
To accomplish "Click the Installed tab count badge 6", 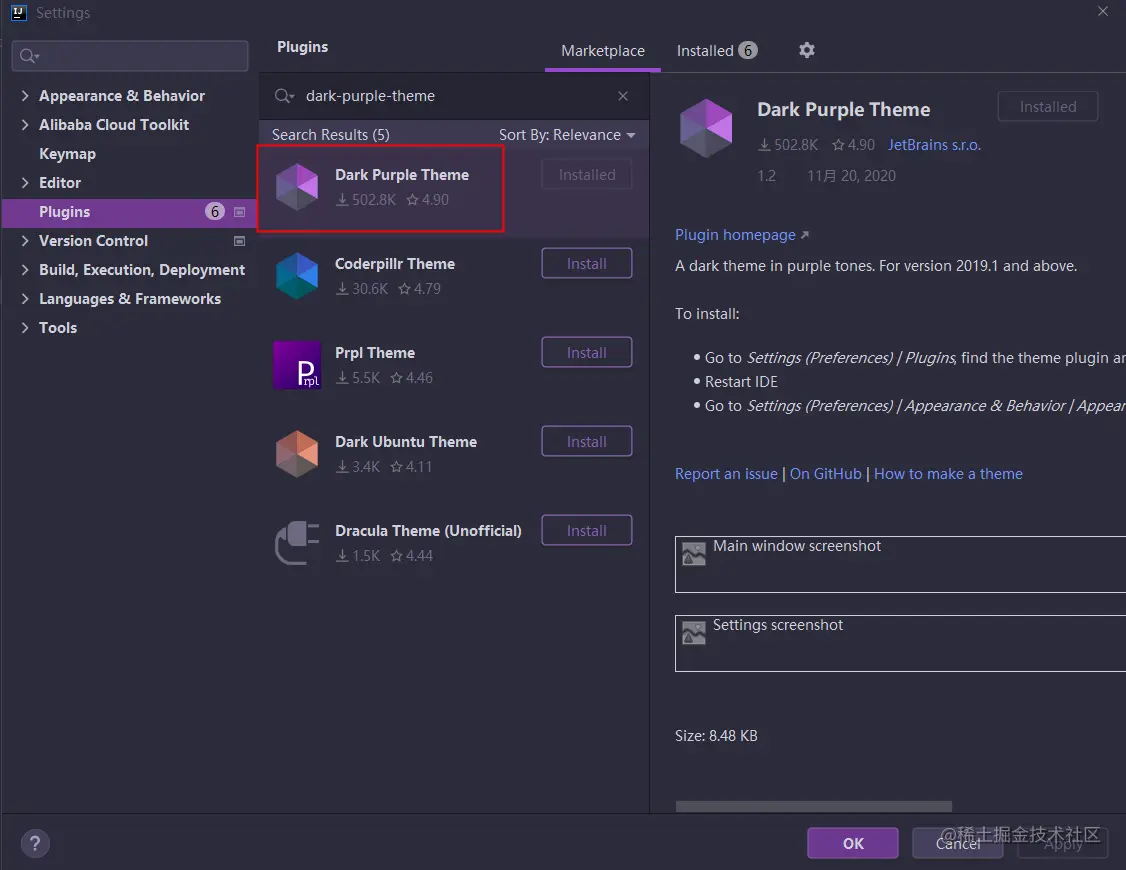I will [748, 50].
